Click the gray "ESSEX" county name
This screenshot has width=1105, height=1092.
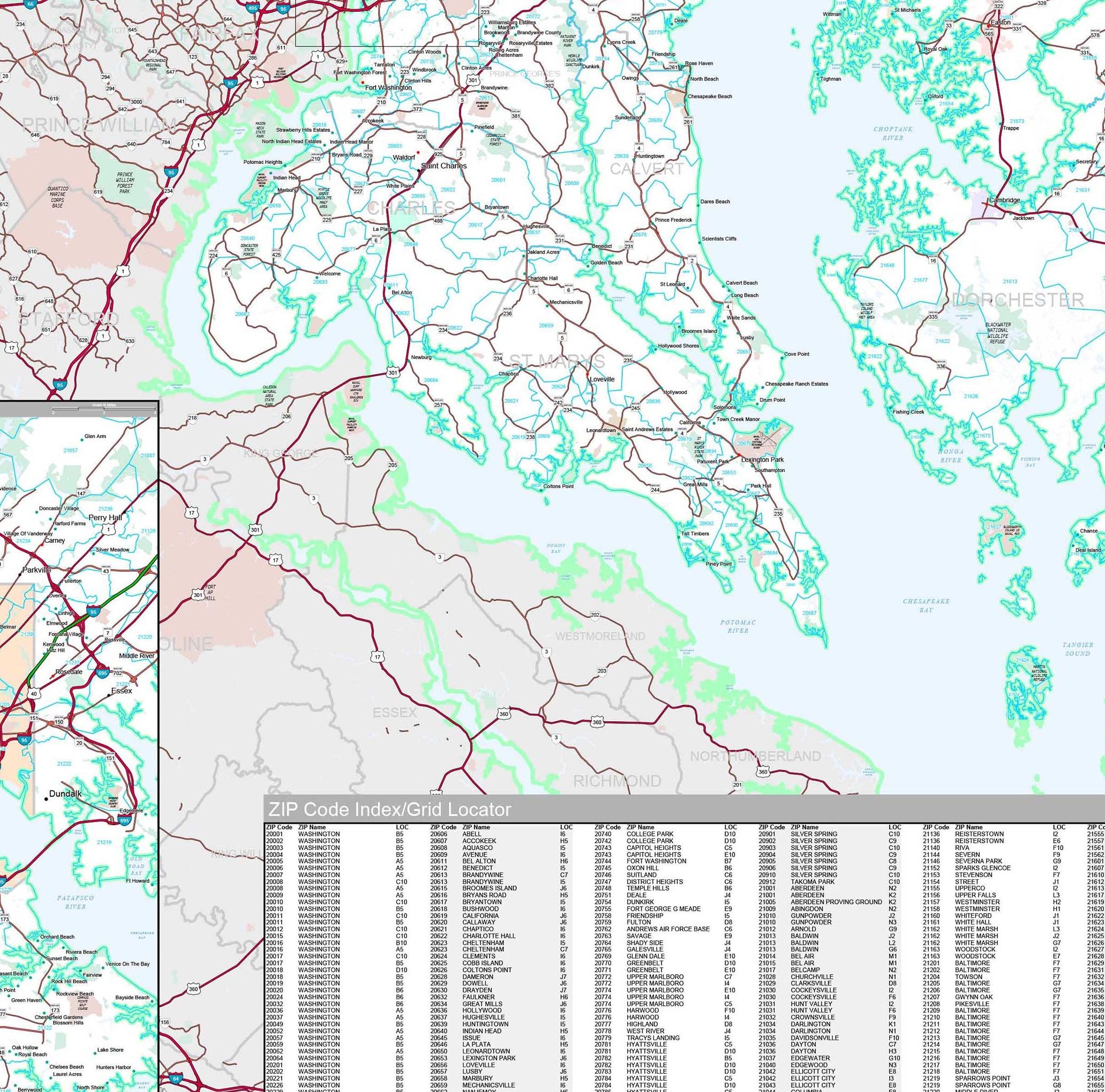pyautogui.click(x=395, y=713)
